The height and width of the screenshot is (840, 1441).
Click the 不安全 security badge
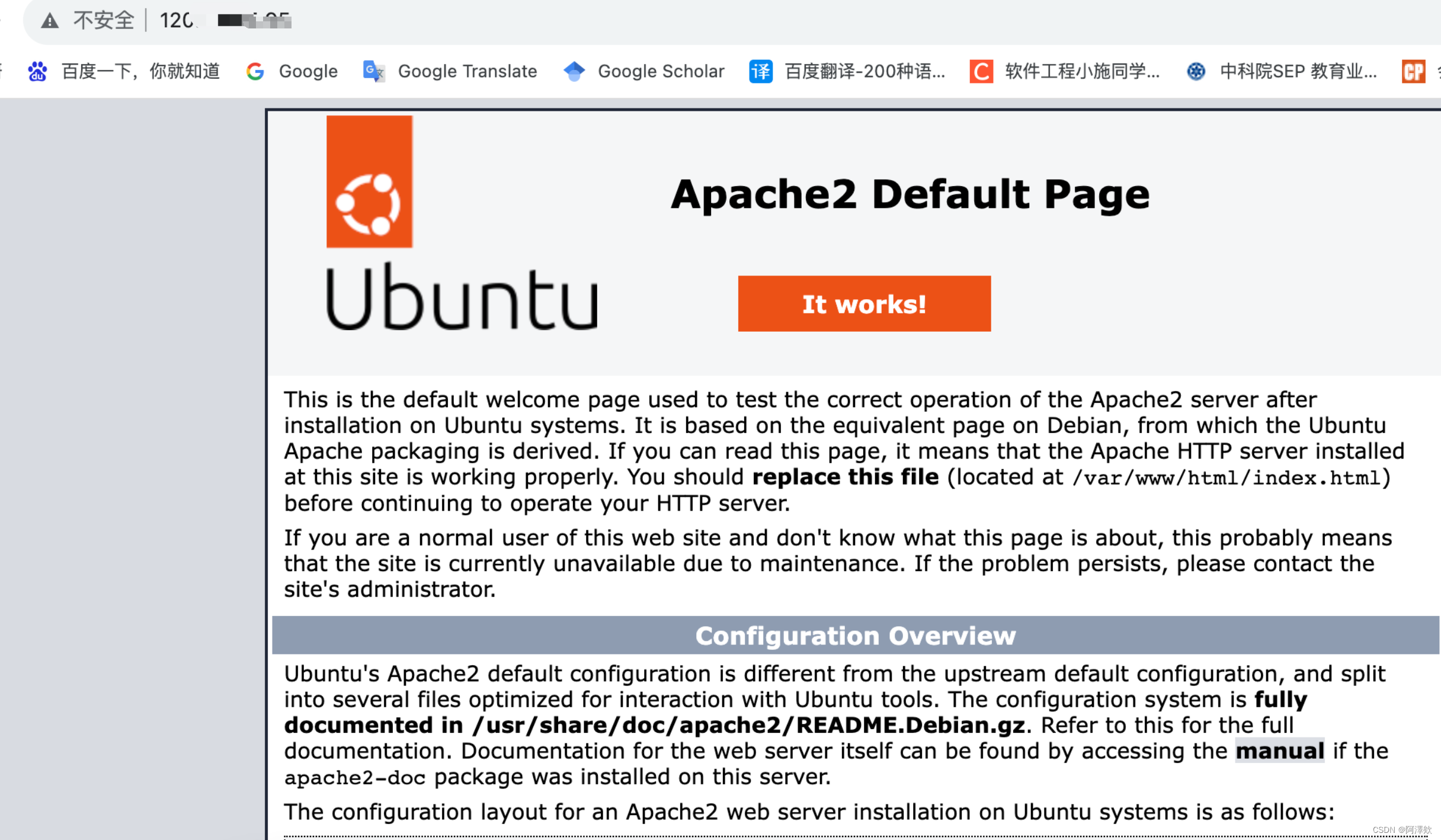point(104,20)
